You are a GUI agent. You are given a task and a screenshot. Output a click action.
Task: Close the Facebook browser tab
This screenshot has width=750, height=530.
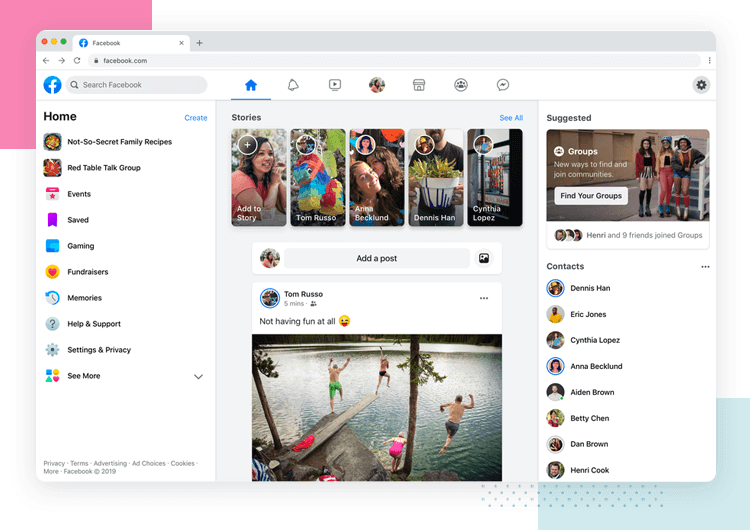(x=181, y=43)
